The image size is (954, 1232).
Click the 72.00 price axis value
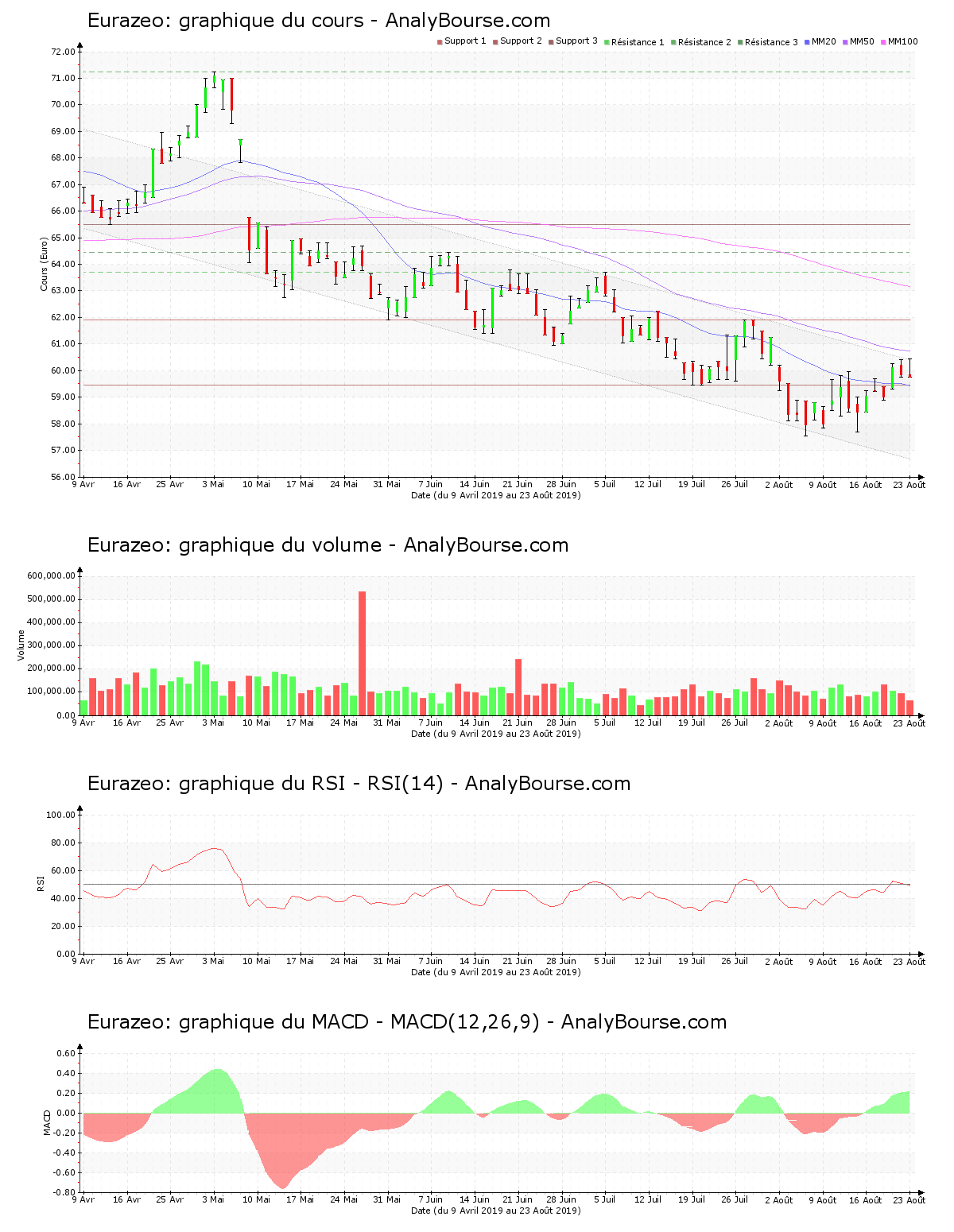tap(63, 52)
